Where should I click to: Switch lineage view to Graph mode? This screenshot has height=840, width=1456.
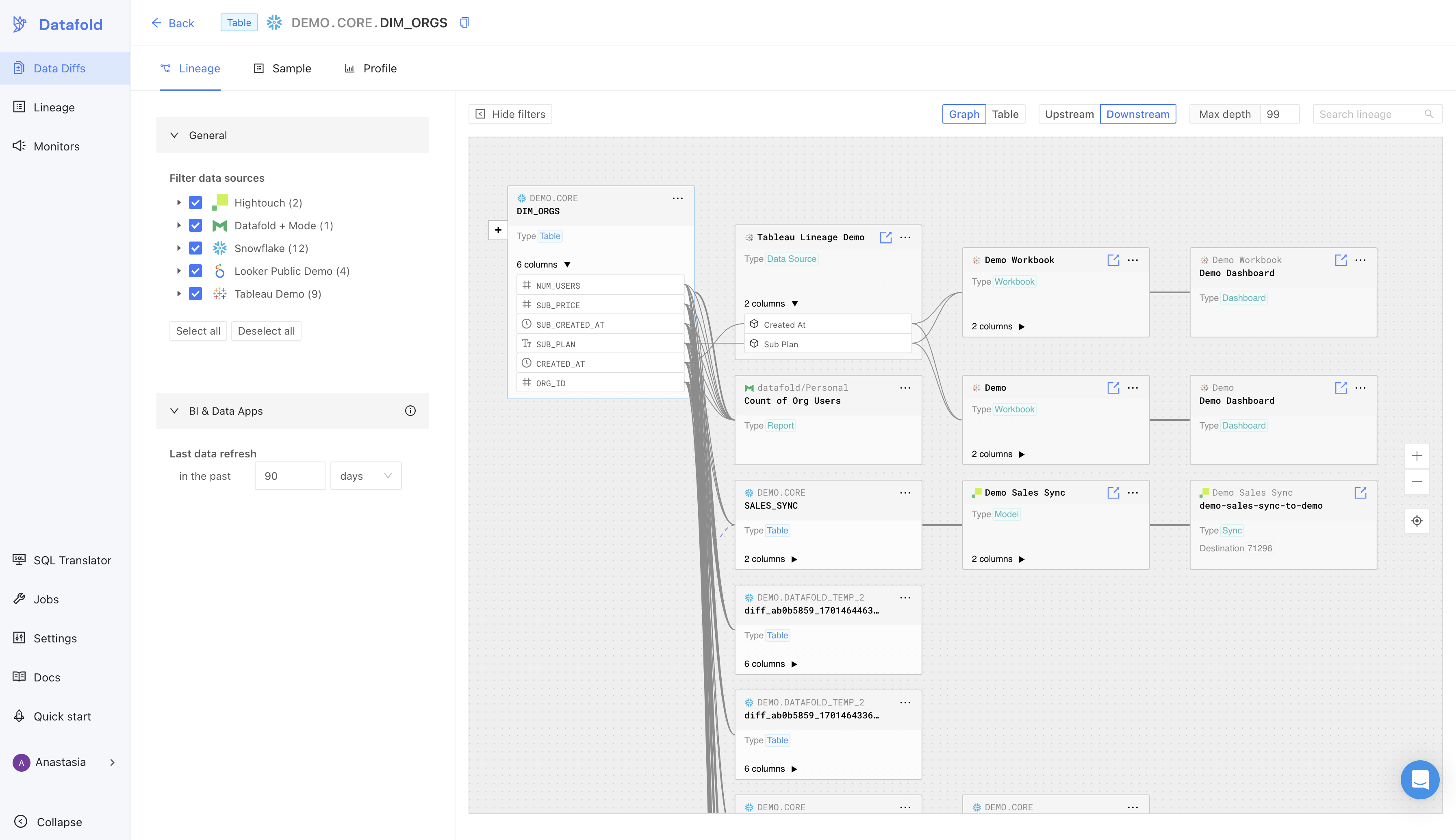[x=963, y=114]
